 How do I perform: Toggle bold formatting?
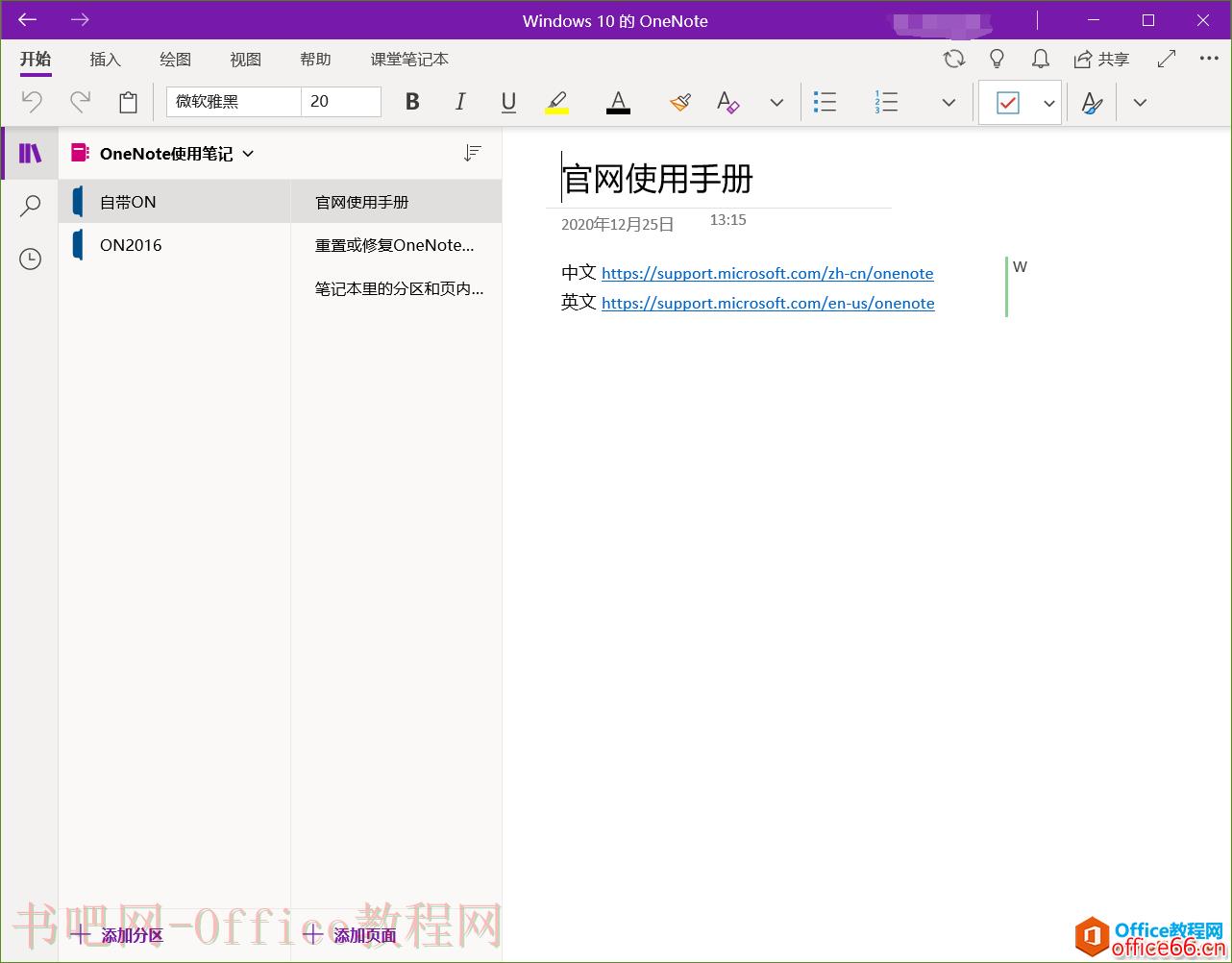click(x=412, y=102)
